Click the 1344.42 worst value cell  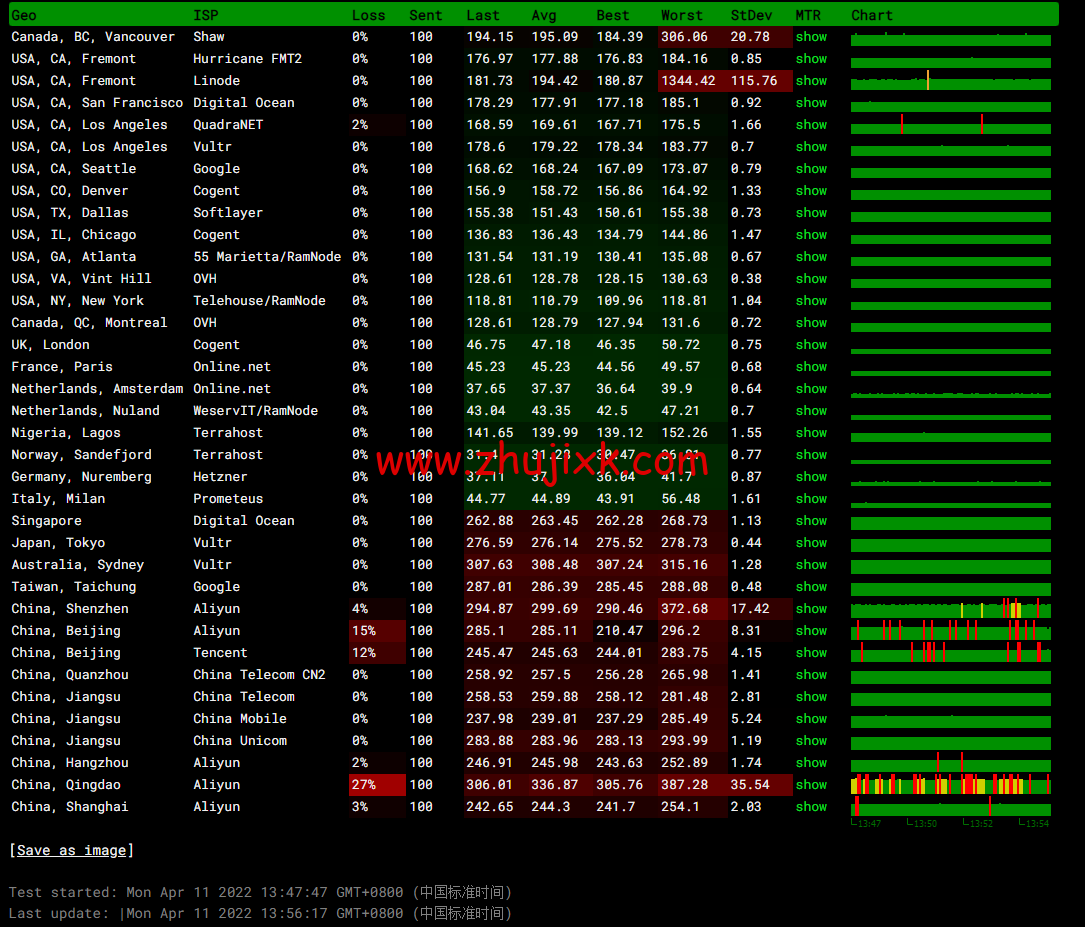tap(688, 81)
